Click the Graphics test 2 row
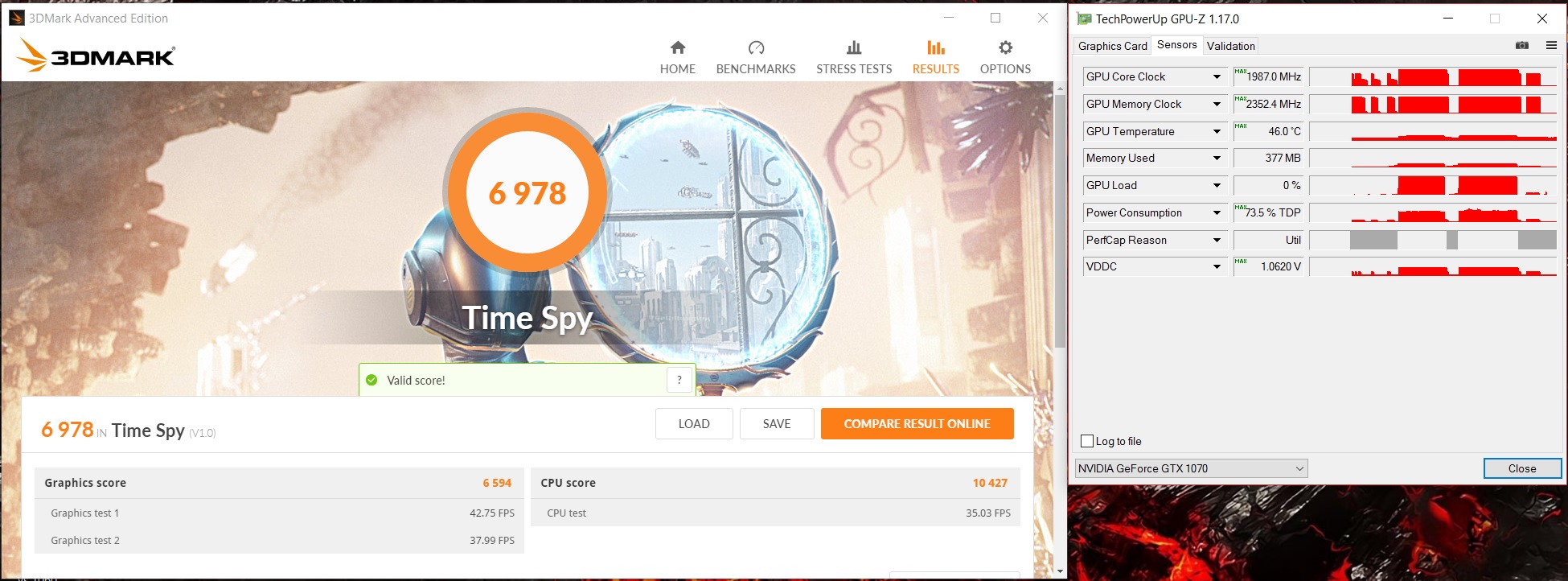Screen dimensions: 1568x581 tap(279, 541)
